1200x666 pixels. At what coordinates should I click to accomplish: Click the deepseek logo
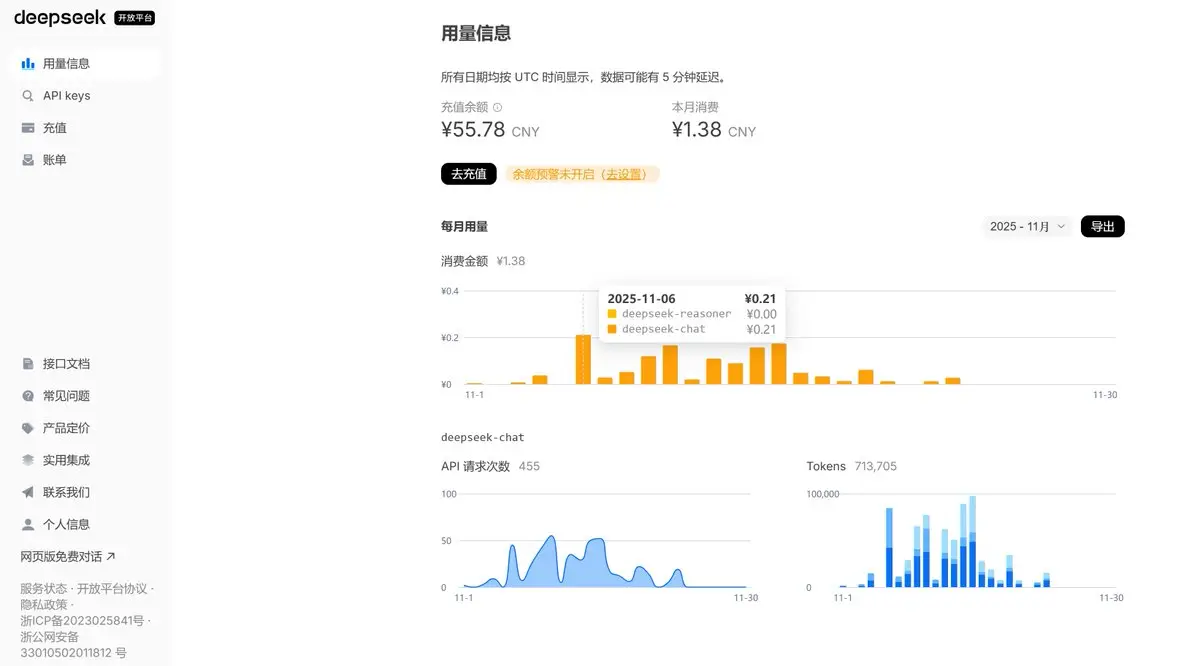pyautogui.click(x=60, y=17)
